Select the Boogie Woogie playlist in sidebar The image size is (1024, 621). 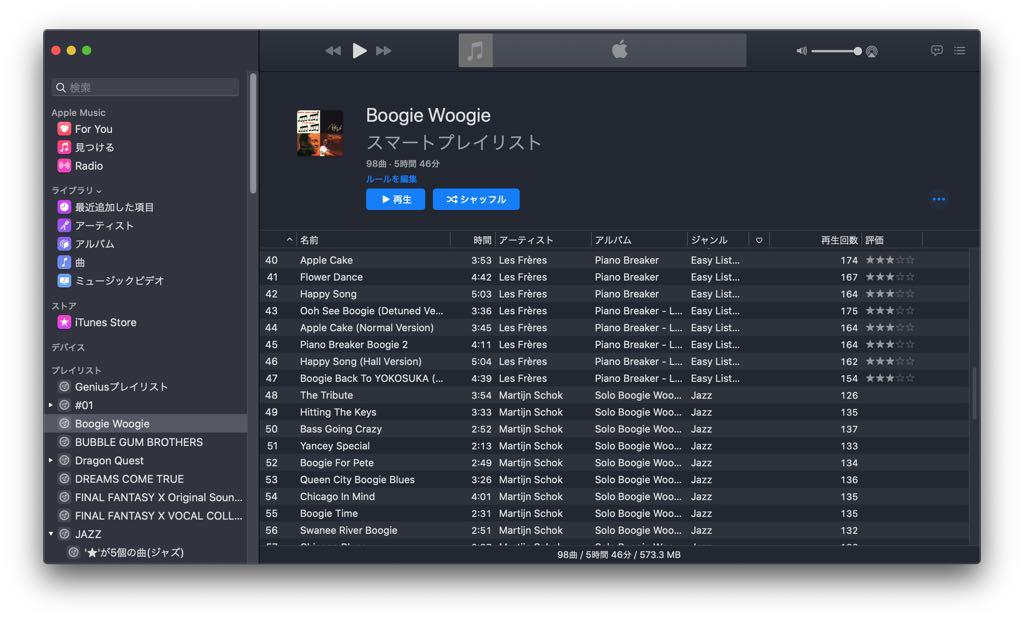(x=146, y=424)
